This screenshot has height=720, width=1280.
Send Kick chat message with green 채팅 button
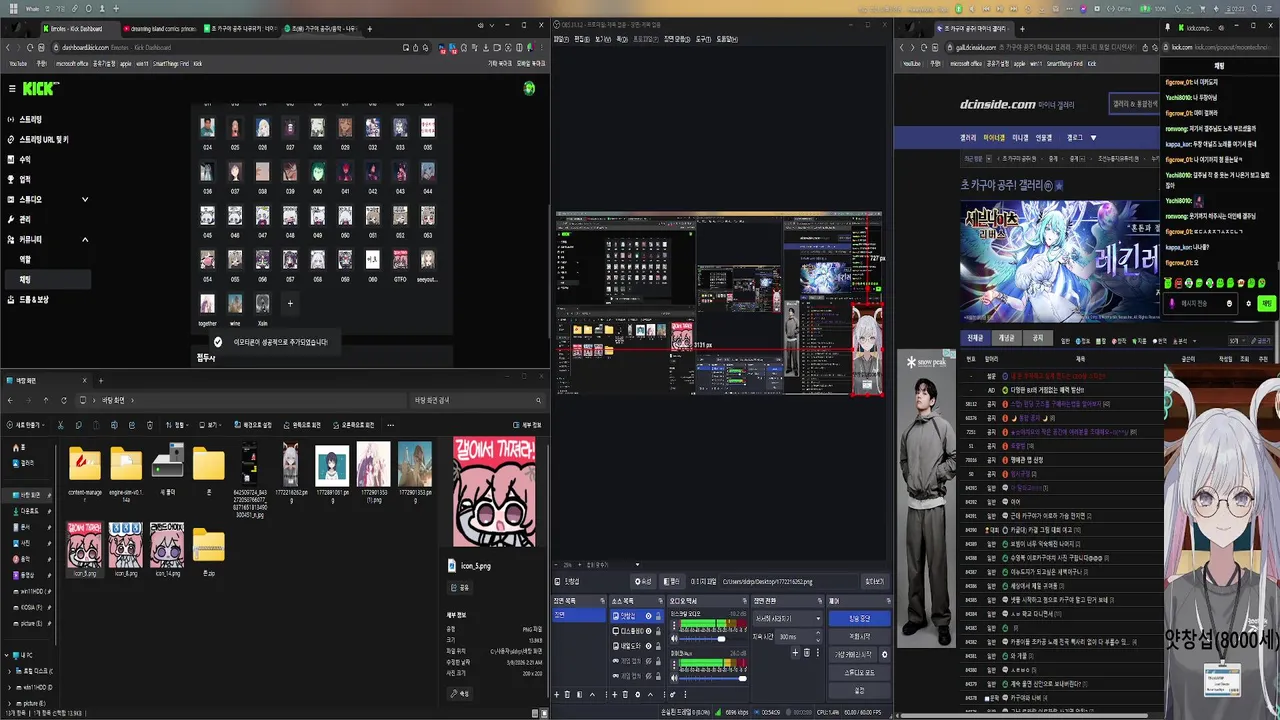1266,303
